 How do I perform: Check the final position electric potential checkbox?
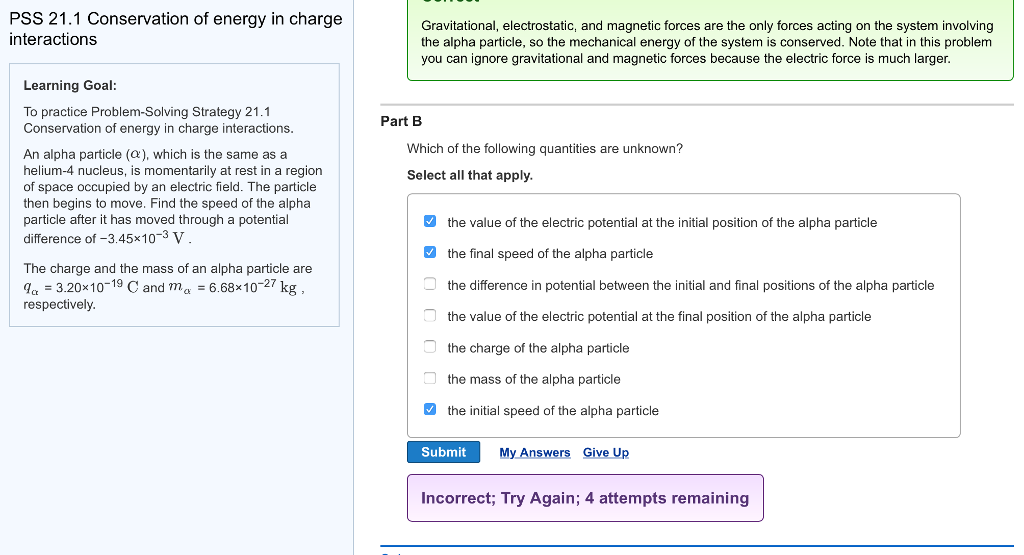coord(429,316)
